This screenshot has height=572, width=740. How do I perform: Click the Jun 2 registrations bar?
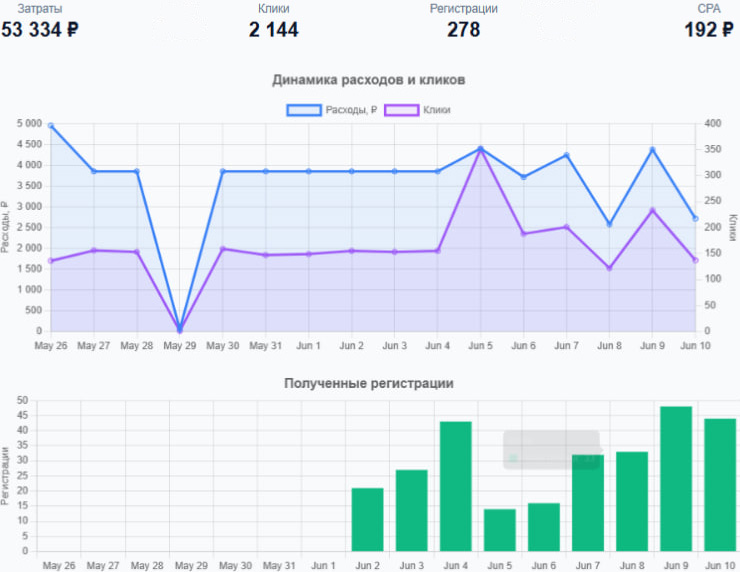tap(368, 519)
